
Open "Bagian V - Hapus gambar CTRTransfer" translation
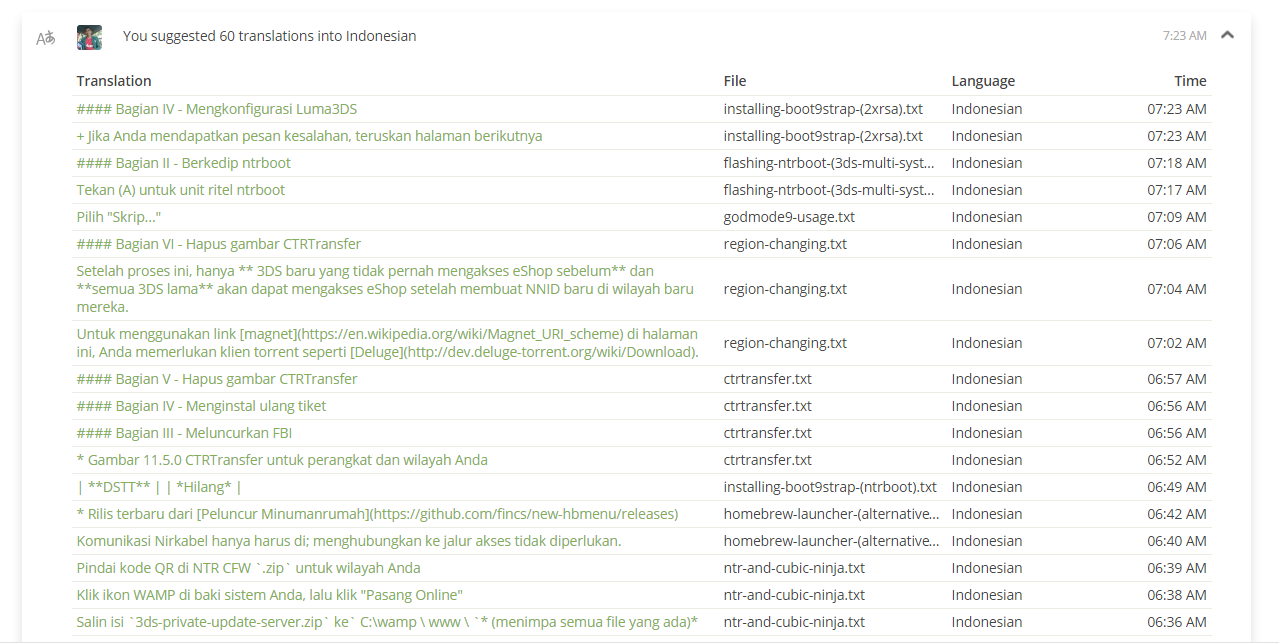(x=217, y=379)
